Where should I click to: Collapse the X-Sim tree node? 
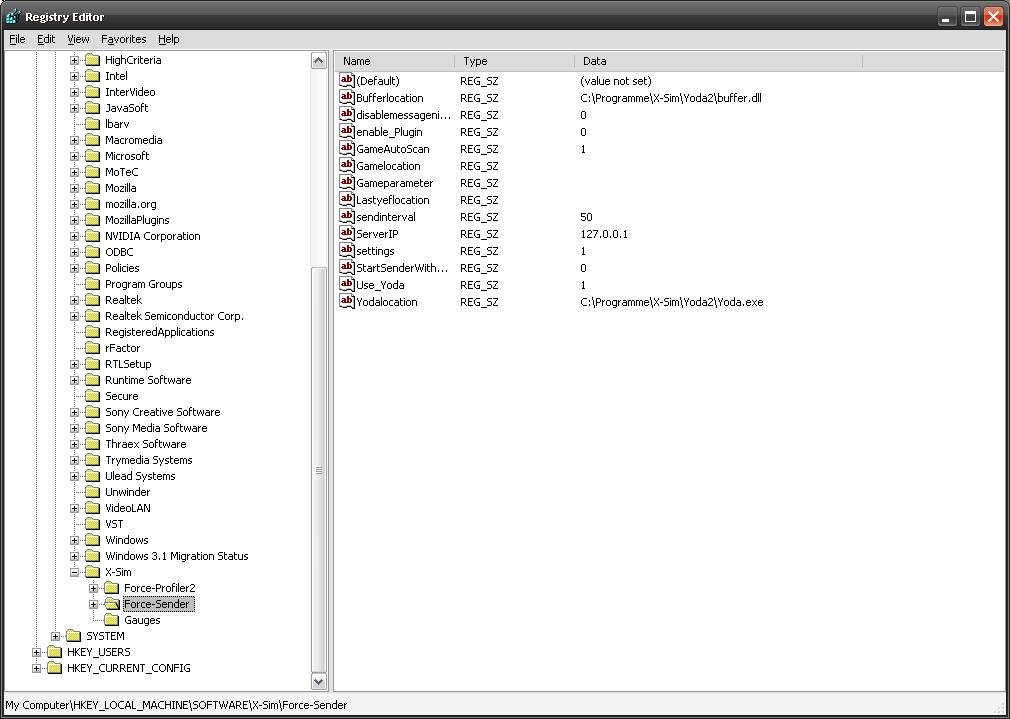[74, 572]
